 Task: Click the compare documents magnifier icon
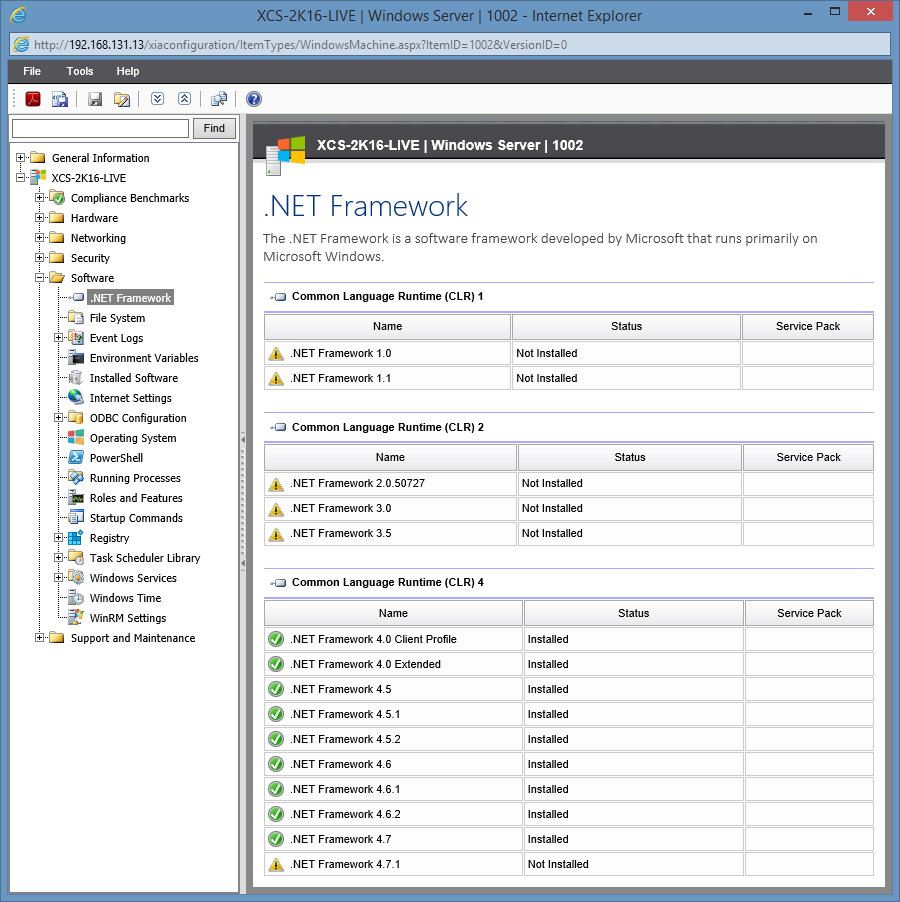coord(219,99)
